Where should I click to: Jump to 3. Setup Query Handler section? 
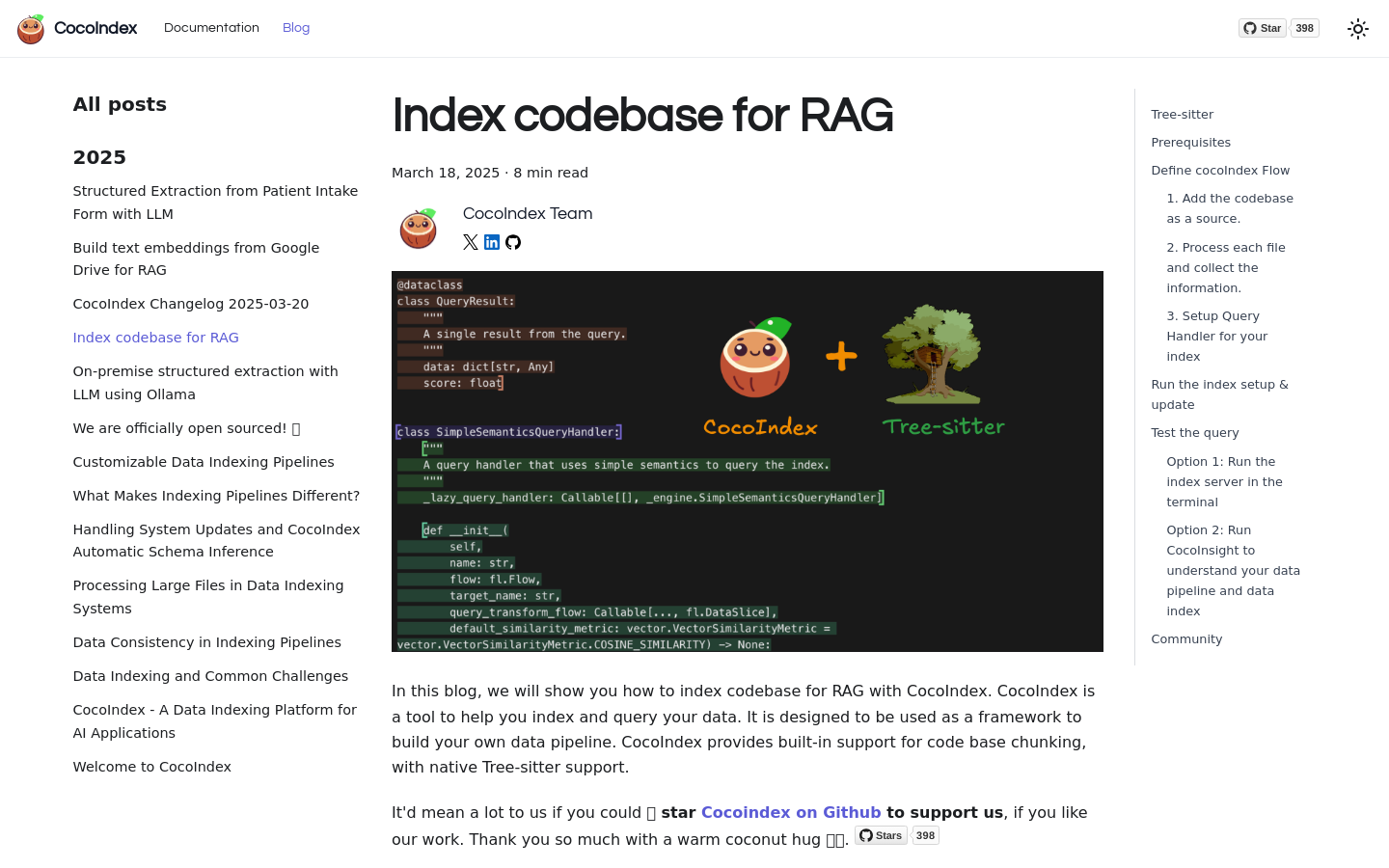(x=1217, y=337)
